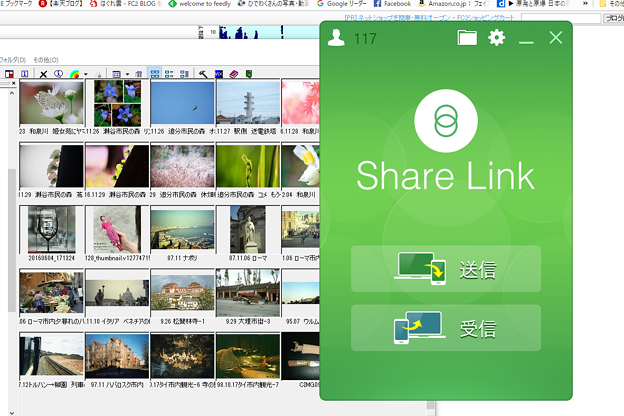Open the butterfly on white flower thumbnail

click(51, 102)
